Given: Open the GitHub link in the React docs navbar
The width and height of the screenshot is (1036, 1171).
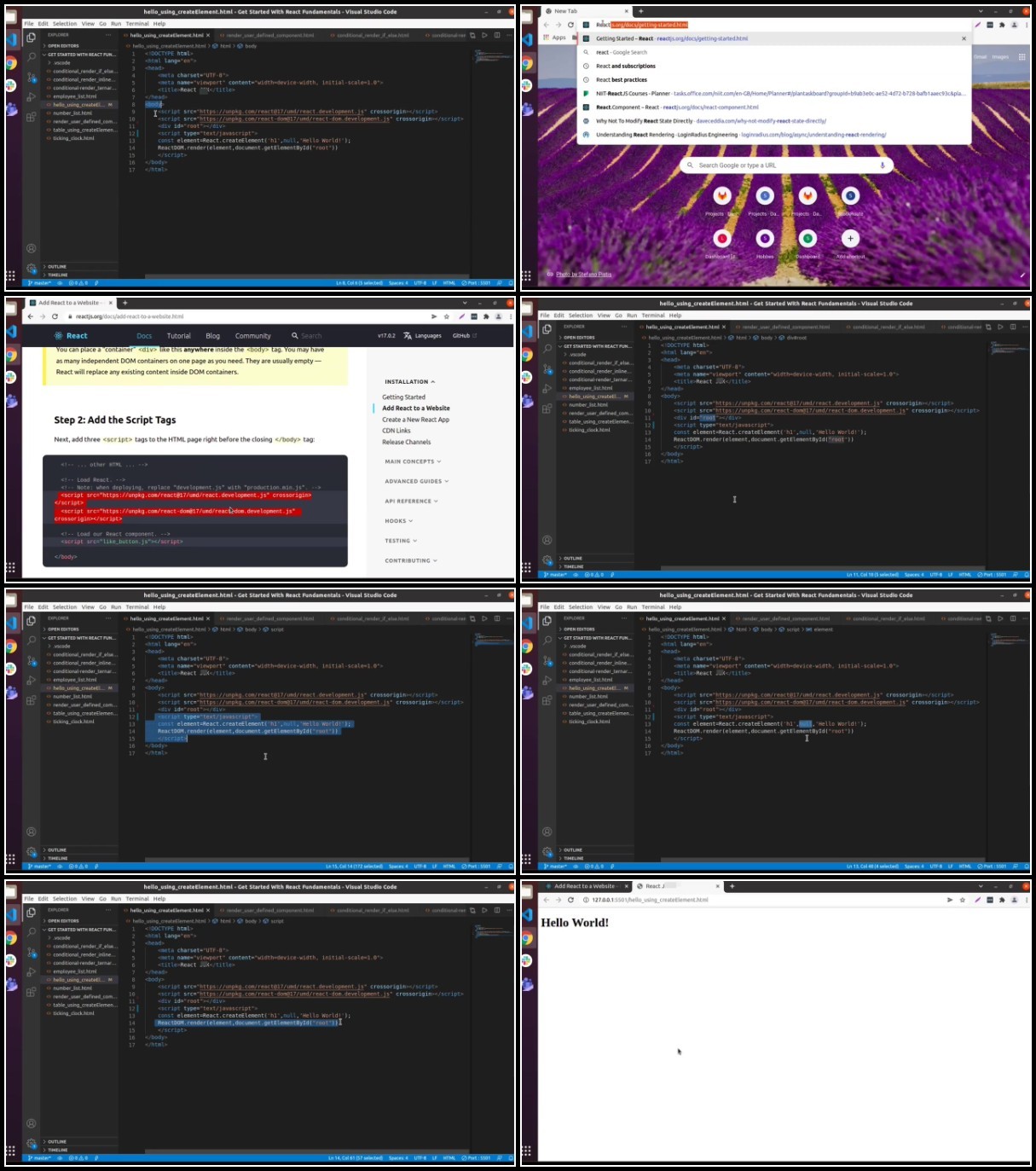Looking at the screenshot, I should pos(464,336).
